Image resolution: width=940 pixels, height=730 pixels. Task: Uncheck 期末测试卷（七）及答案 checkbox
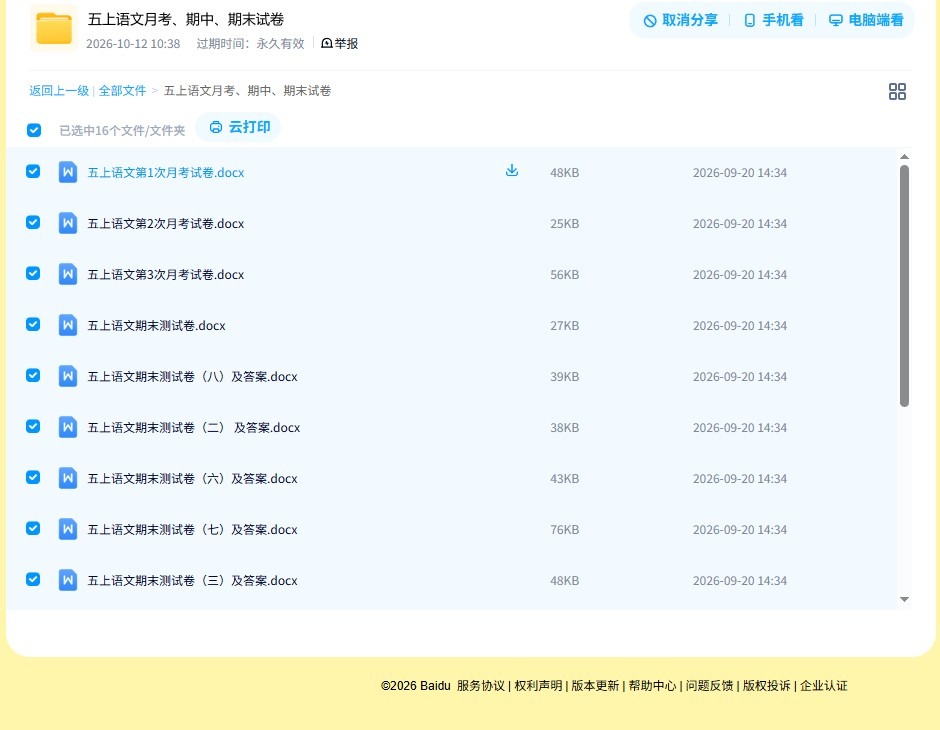[33, 528]
